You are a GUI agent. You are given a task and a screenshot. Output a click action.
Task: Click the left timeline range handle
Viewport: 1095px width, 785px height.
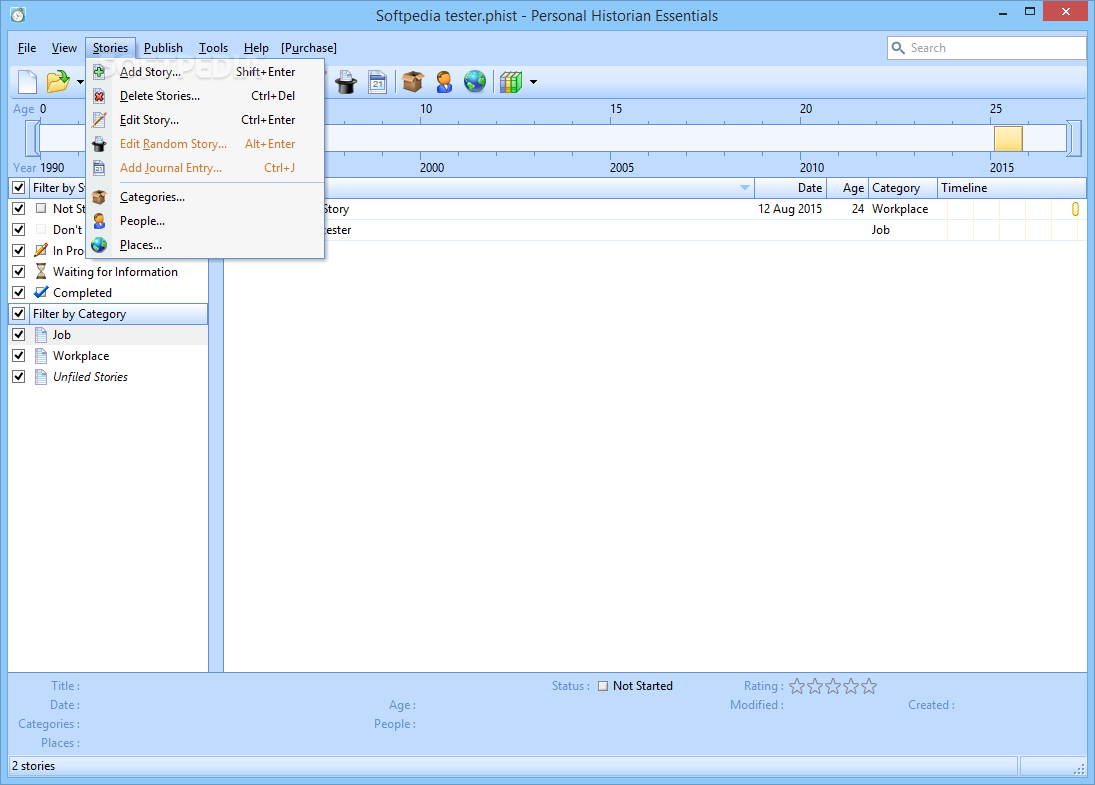coord(32,138)
